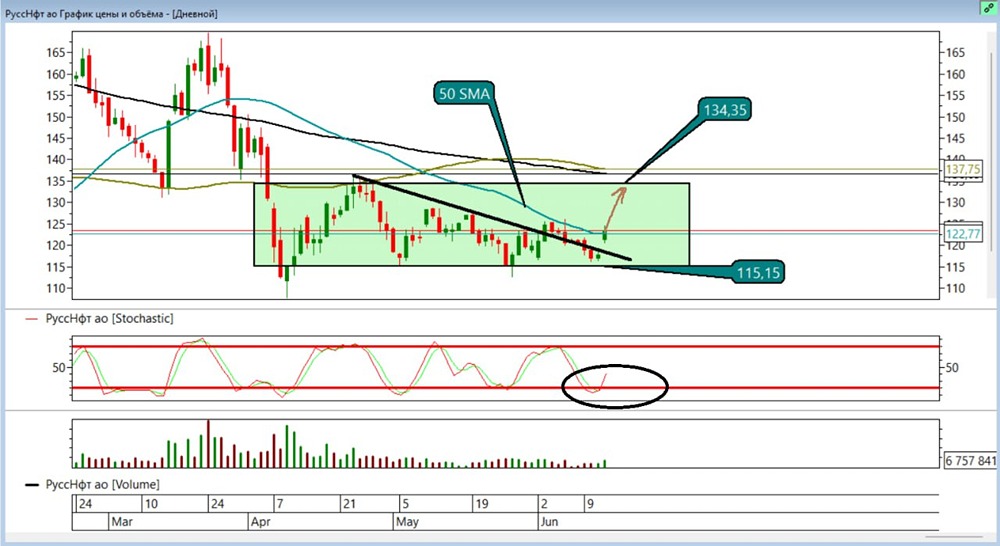This screenshot has height=546, width=1000.
Task: Select the 'РуссНфт ао [Stochastic]' legend label
Action: [109, 318]
